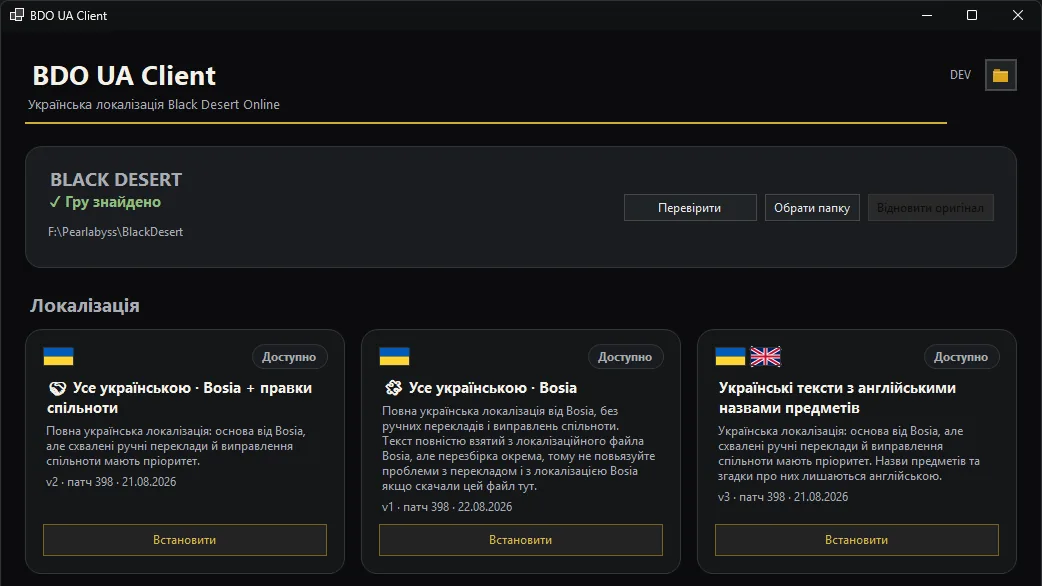Screen dimensions: 1042x586
Task: Click Доступно badge on first card
Action: click(x=289, y=357)
